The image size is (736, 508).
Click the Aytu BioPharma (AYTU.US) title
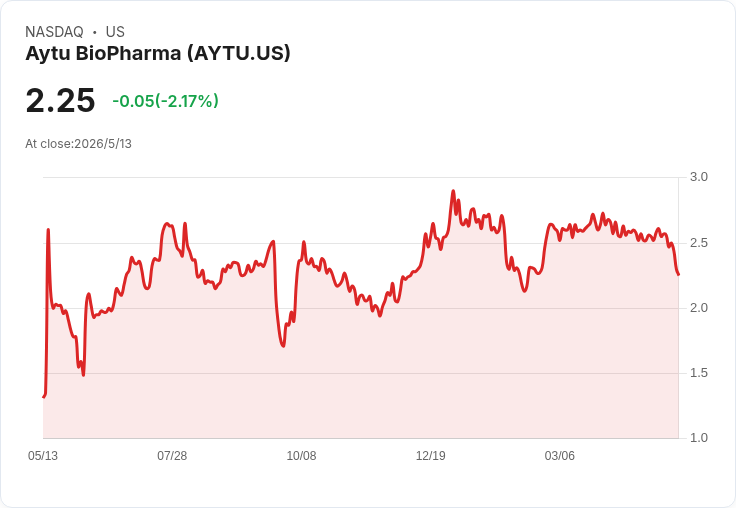click(x=158, y=53)
